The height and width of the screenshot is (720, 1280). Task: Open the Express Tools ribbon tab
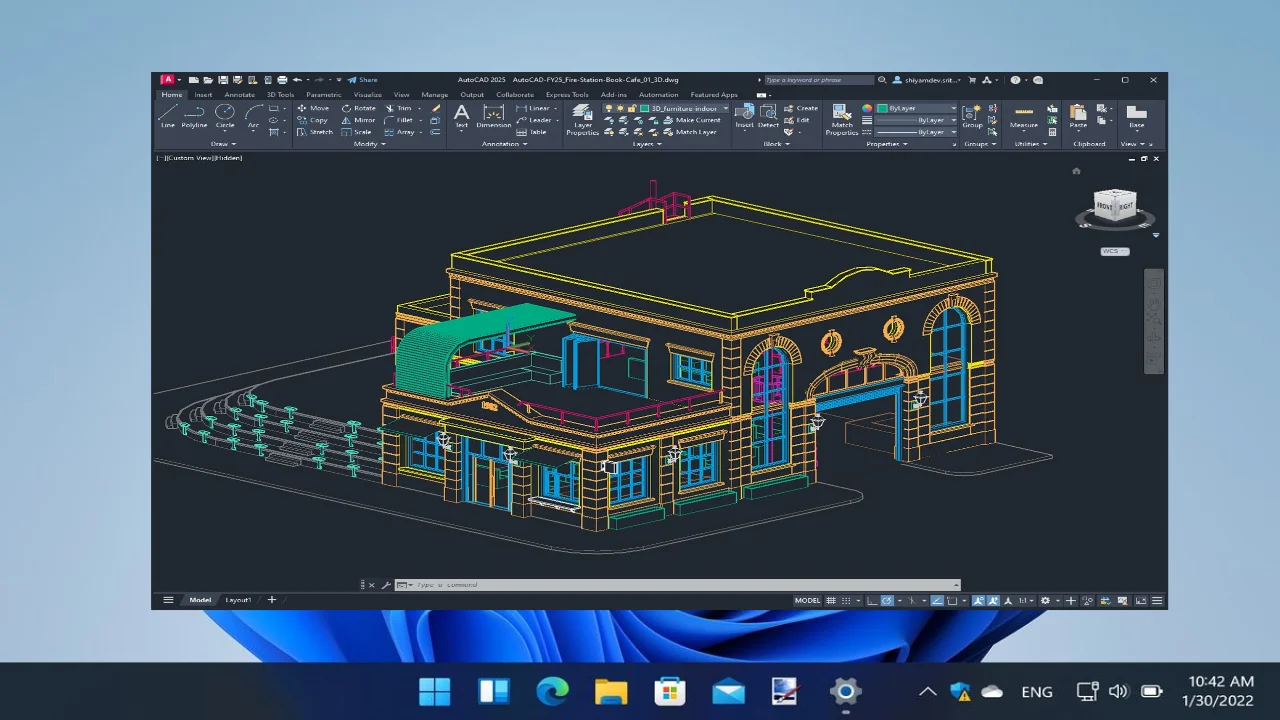(567, 95)
